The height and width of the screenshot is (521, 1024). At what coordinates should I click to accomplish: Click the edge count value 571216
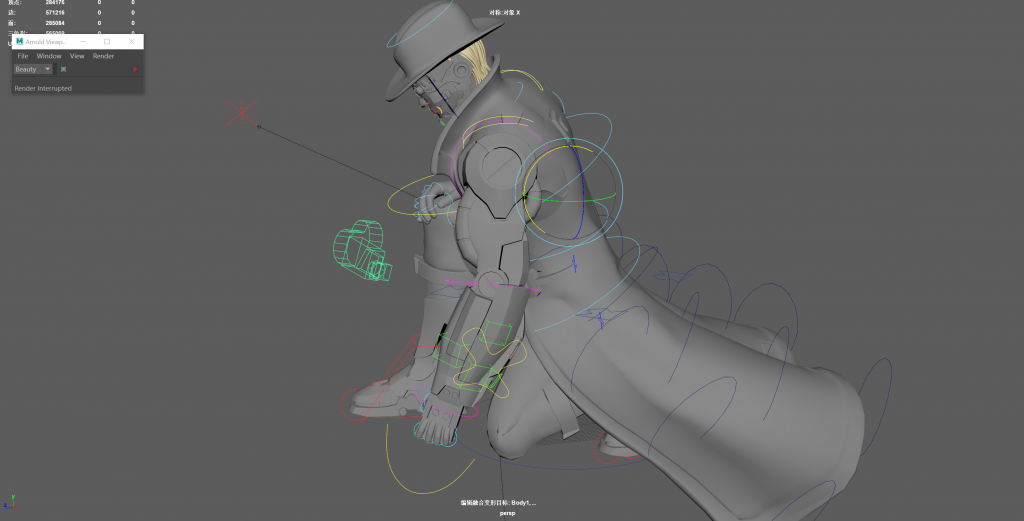[x=55, y=12]
